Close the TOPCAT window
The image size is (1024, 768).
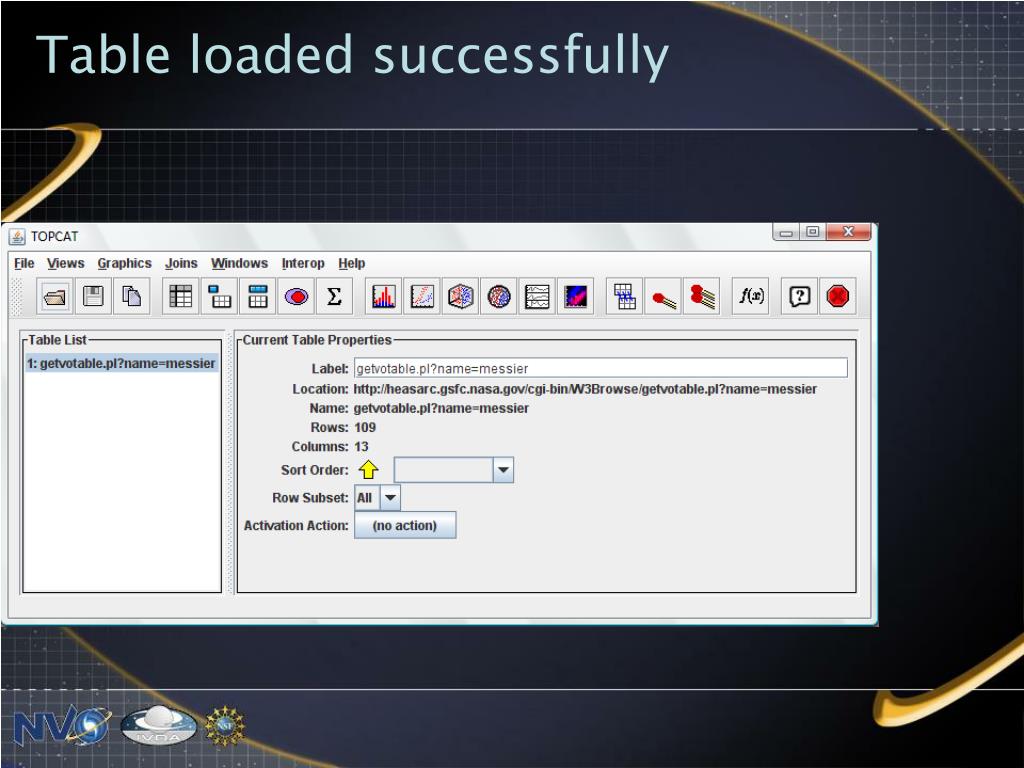click(848, 232)
